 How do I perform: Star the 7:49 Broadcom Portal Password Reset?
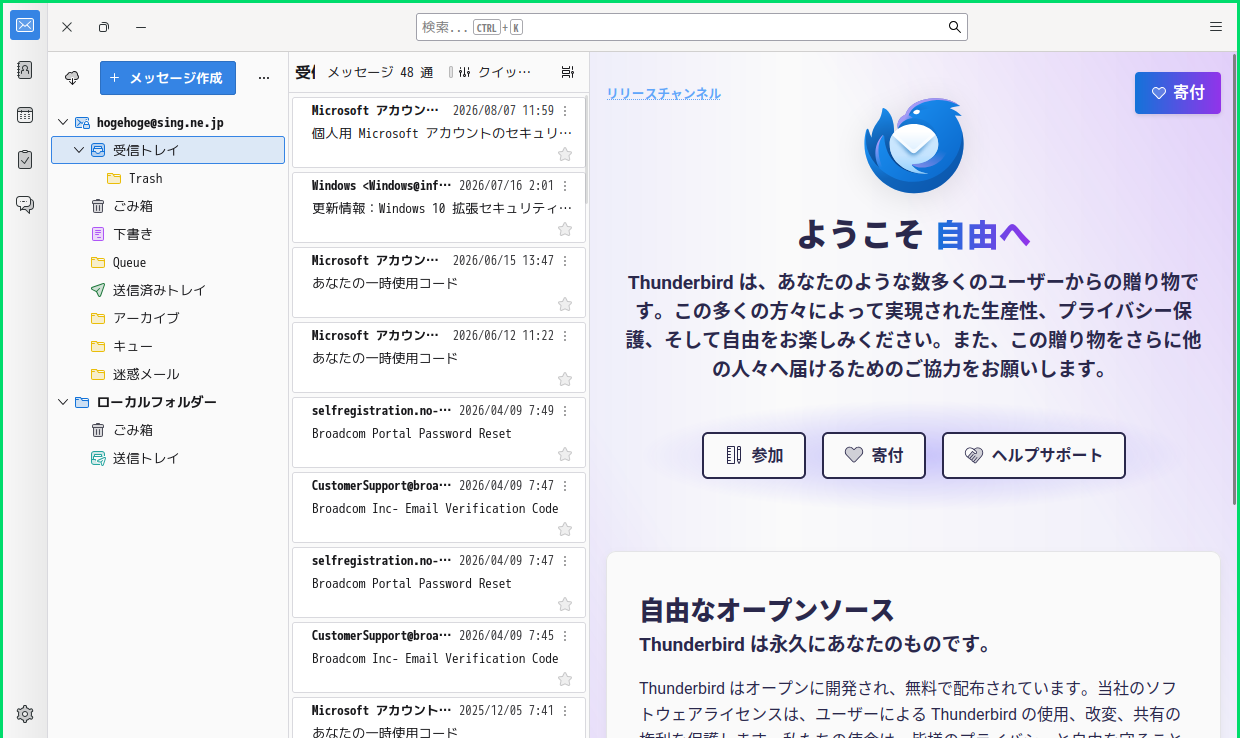(565, 454)
